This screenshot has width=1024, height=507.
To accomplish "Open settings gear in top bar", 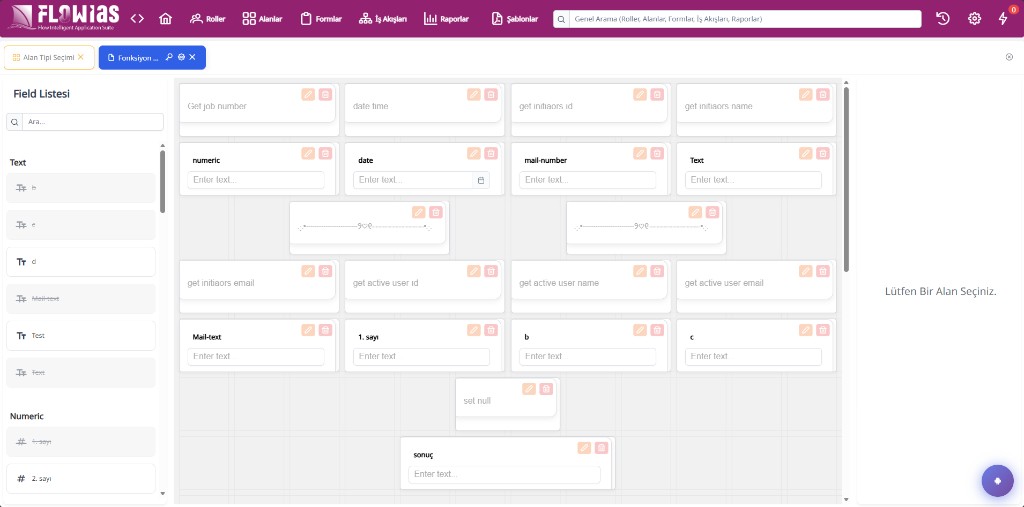I will tap(974, 19).
